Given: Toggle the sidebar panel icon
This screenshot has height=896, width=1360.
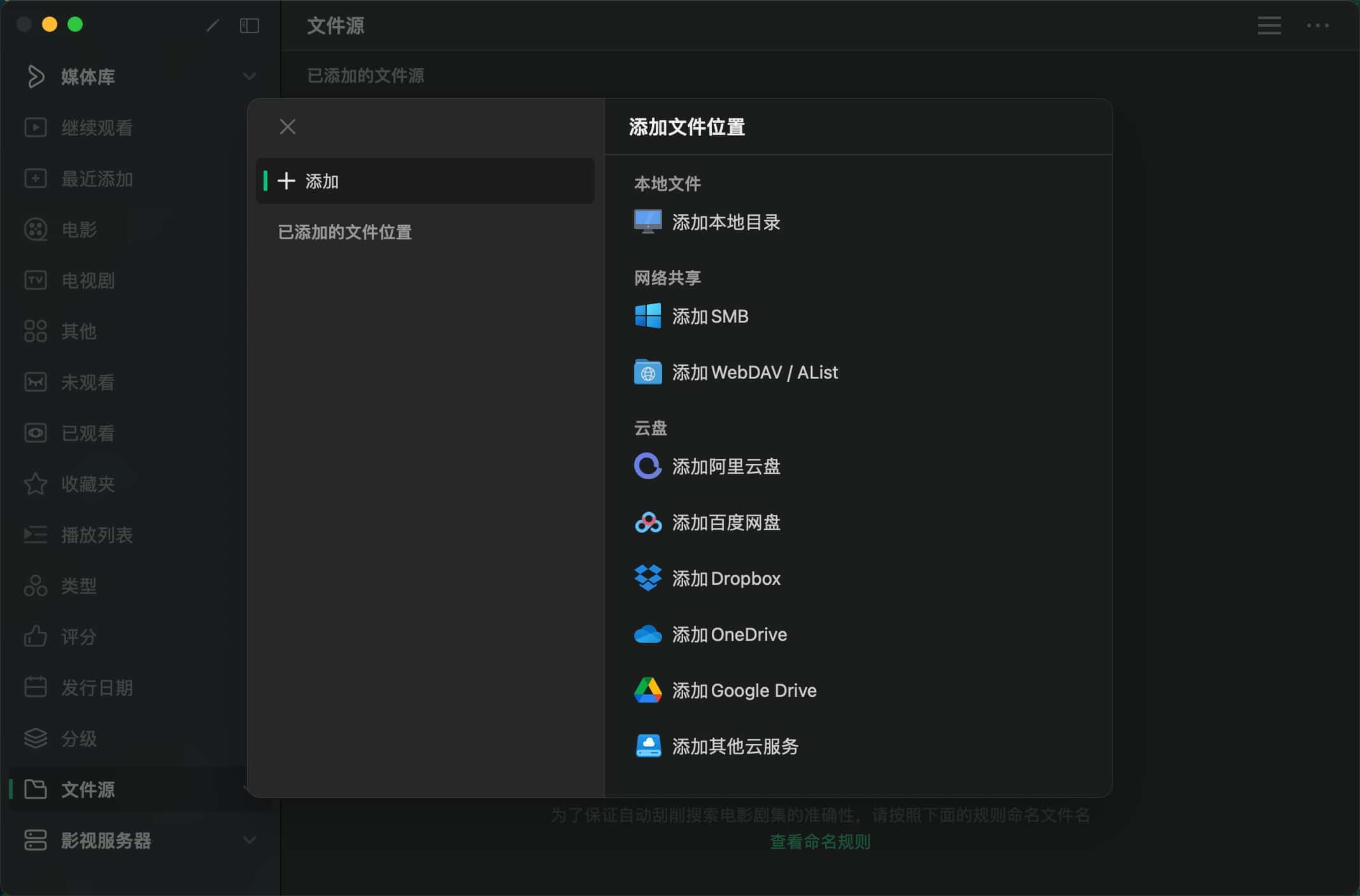Looking at the screenshot, I should (249, 25).
